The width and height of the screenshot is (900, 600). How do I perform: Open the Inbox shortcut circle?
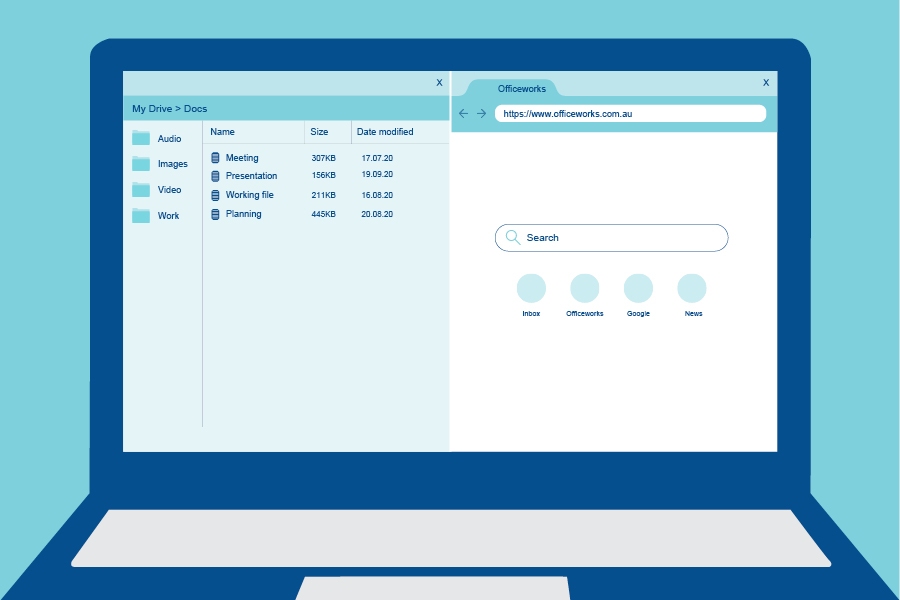(531, 288)
